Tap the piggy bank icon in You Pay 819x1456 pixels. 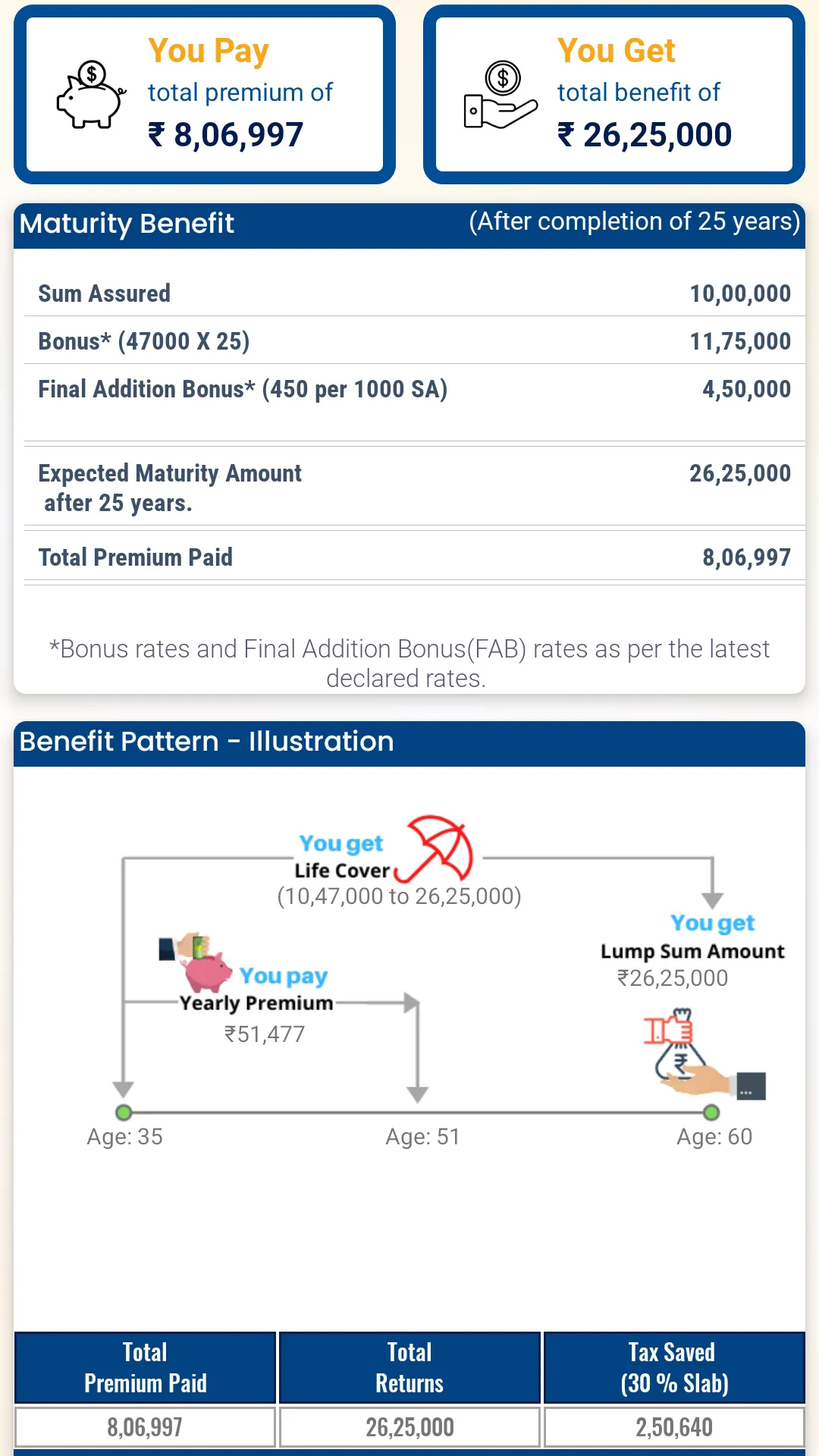pyautogui.click(x=91, y=95)
